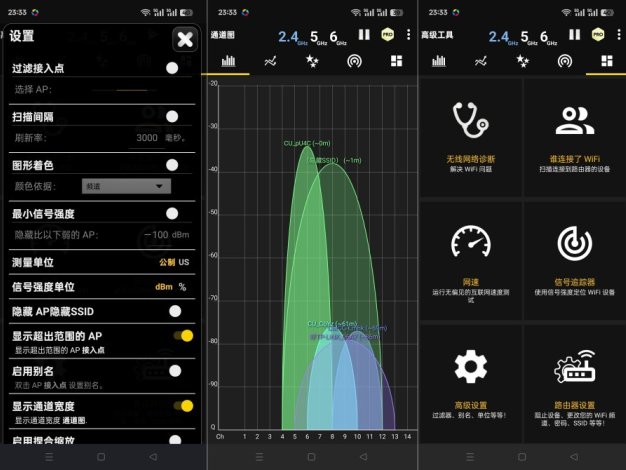Viewport: 626px width, 470px height.
Task: Select dBm signal strength unit
Action: 164,287
